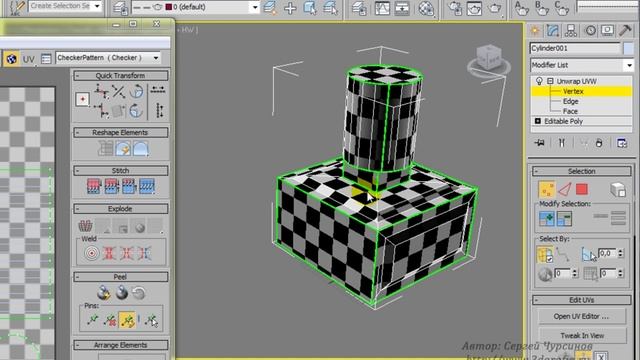The width and height of the screenshot is (640, 360).
Task: Click the first Stitch icon
Action: tap(93, 186)
